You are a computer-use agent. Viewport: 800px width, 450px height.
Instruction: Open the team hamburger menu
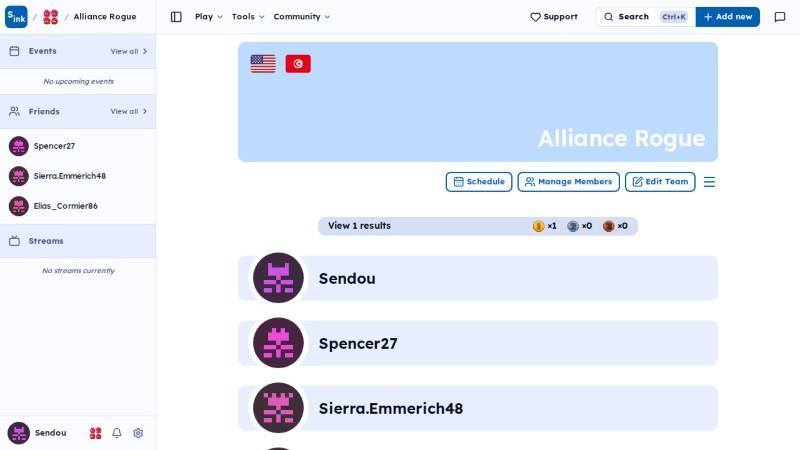709,182
